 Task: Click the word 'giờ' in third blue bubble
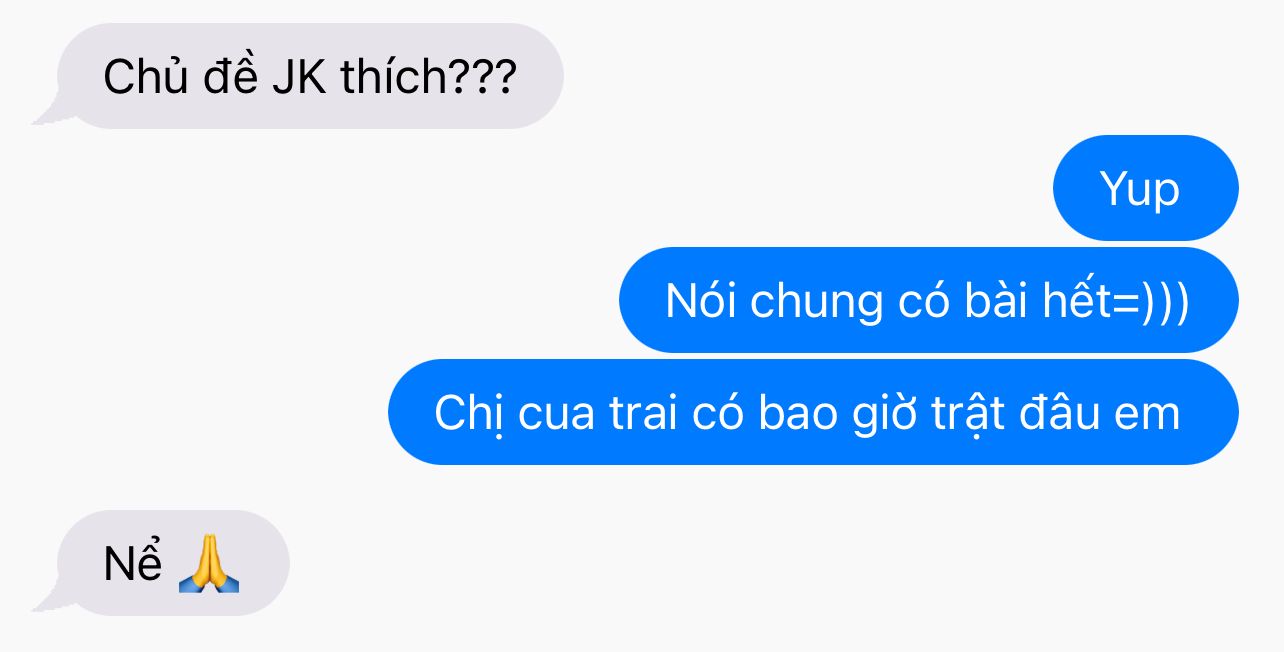pyautogui.click(x=884, y=414)
